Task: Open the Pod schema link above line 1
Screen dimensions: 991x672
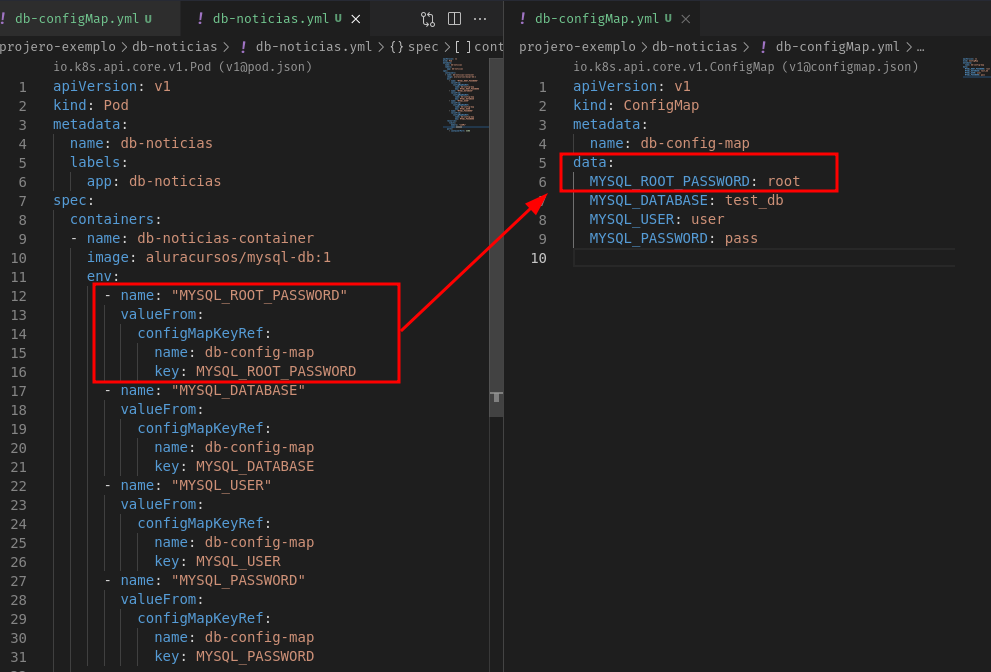Action: click(182, 67)
